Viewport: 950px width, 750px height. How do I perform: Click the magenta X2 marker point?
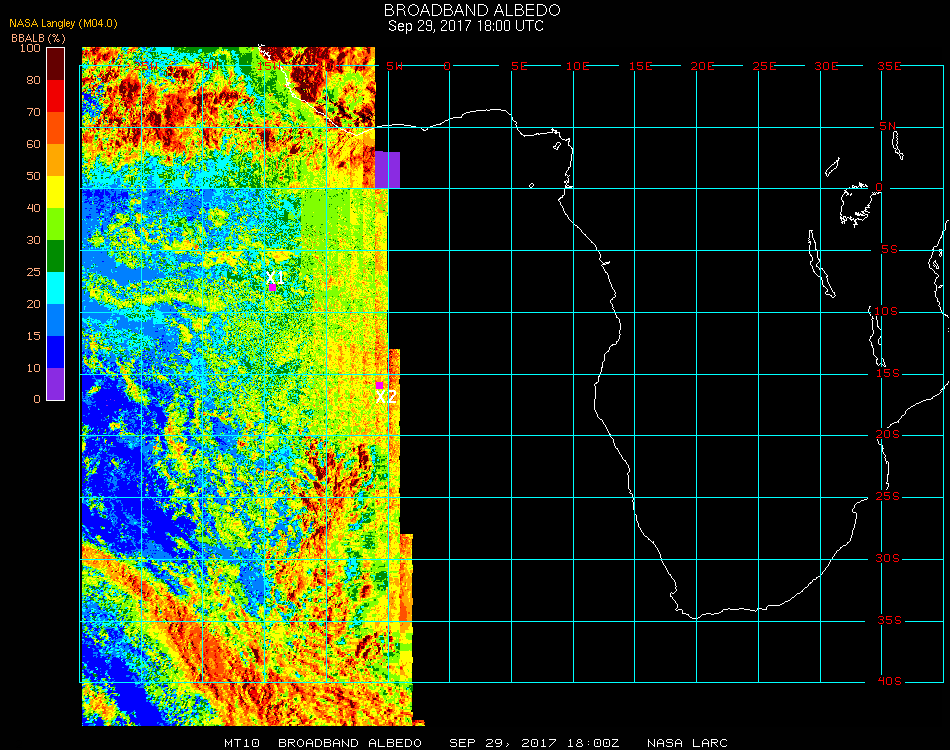(x=379, y=385)
